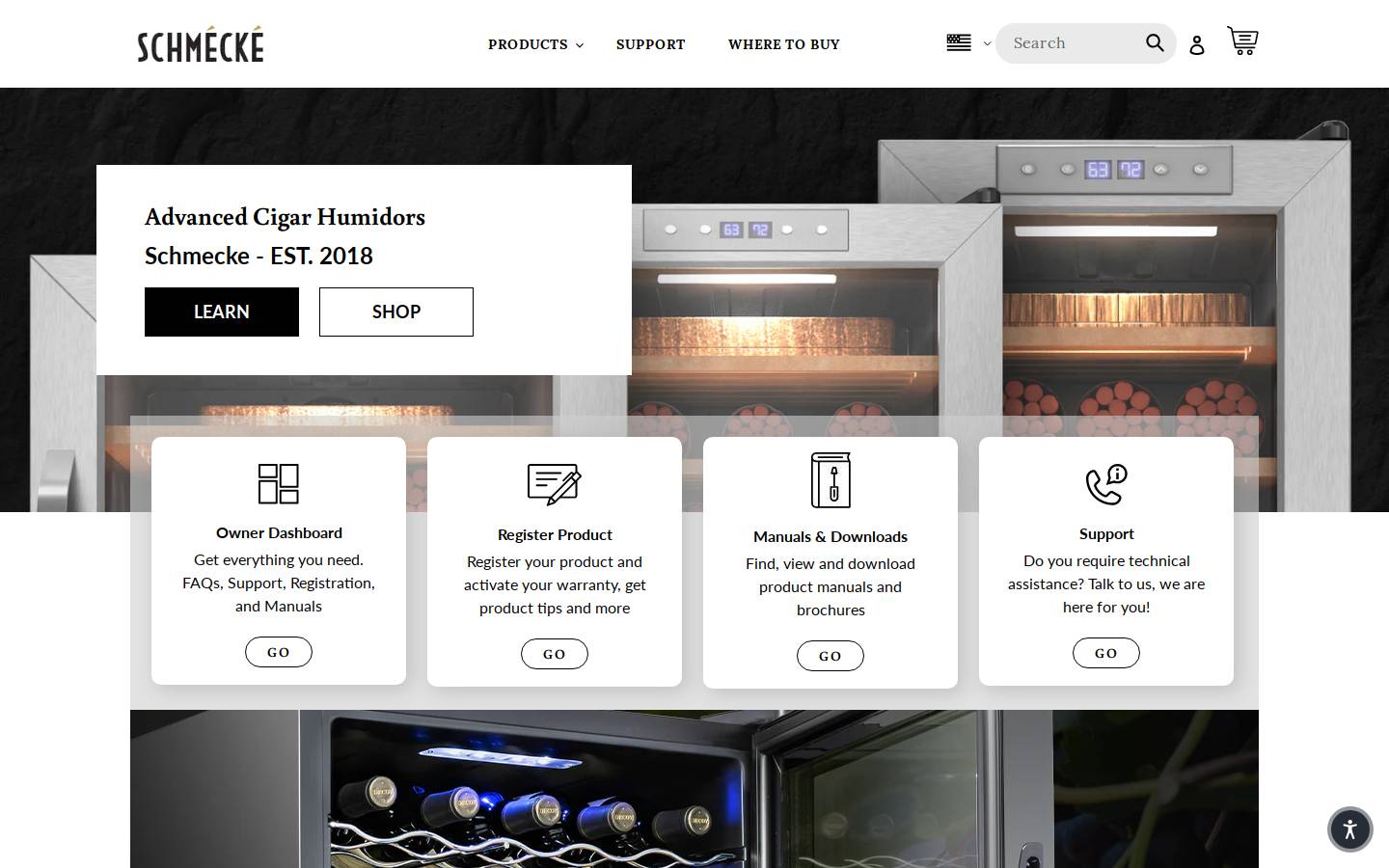Open the Schmecke logo home link
This screenshot has height=868, width=1389.
[201, 44]
